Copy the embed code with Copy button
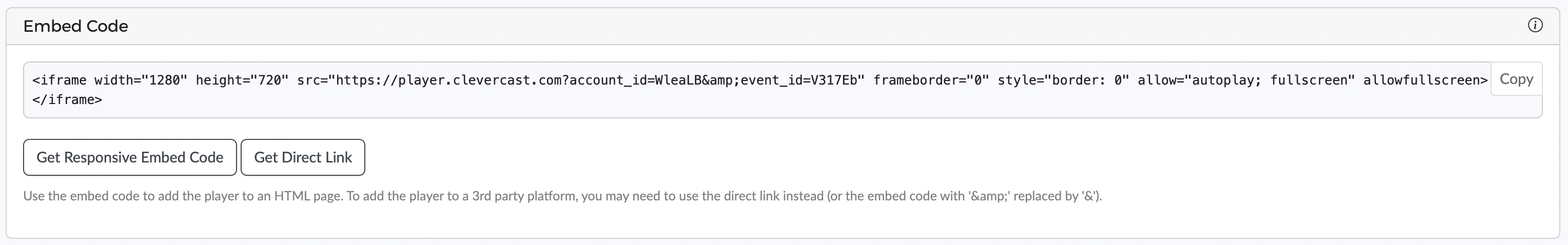The image size is (1568, 245). coord(1516,79)
